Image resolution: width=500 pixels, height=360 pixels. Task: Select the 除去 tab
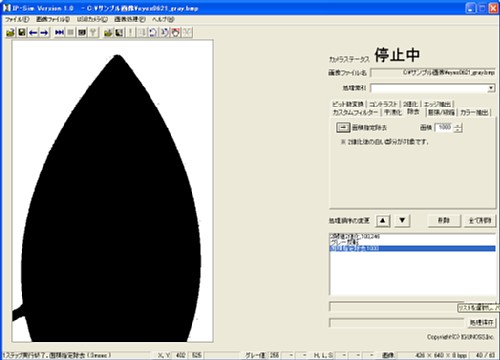413,112
